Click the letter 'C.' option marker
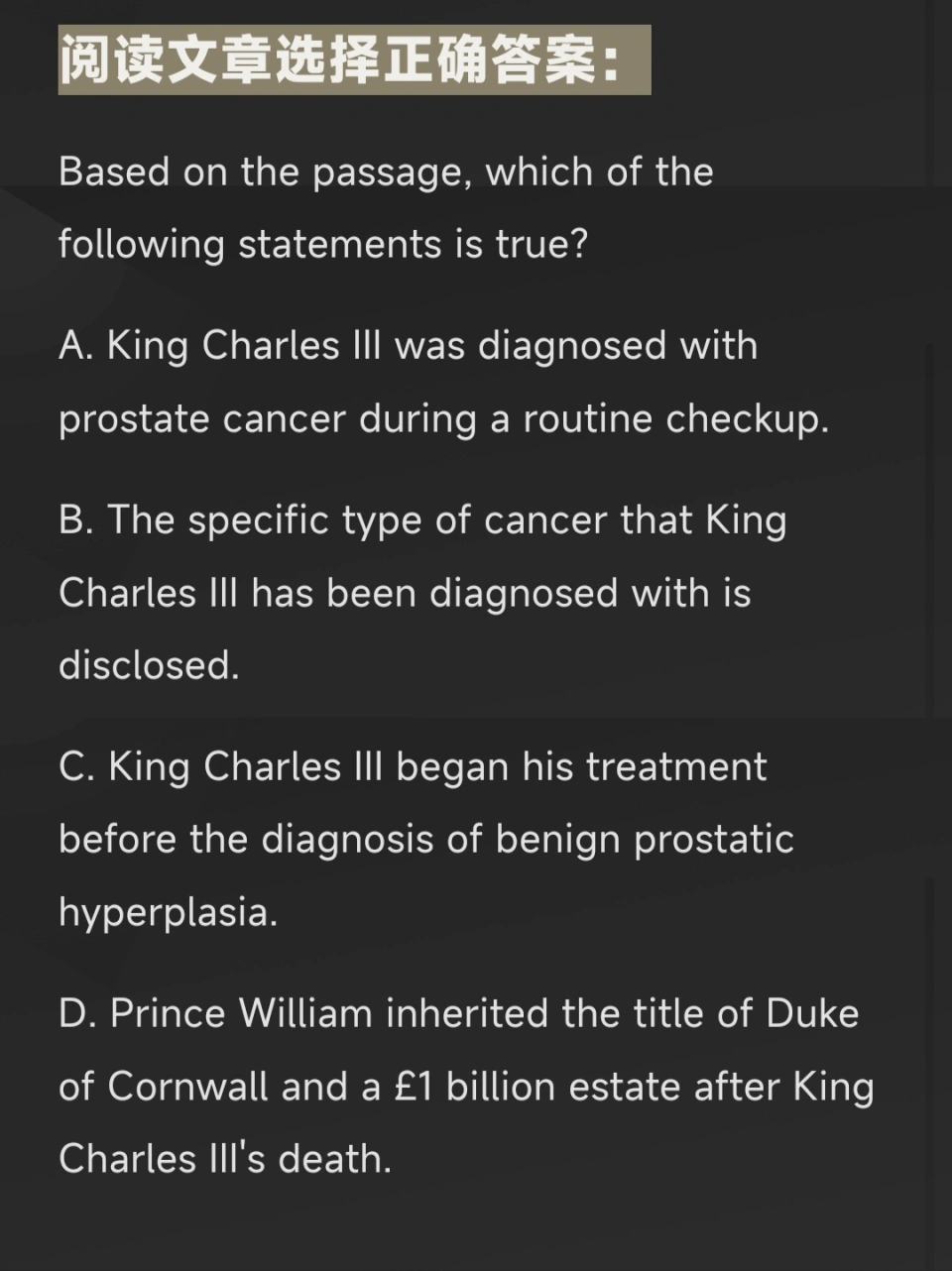This screenshot has width=952, height=1271. [77, 767]
